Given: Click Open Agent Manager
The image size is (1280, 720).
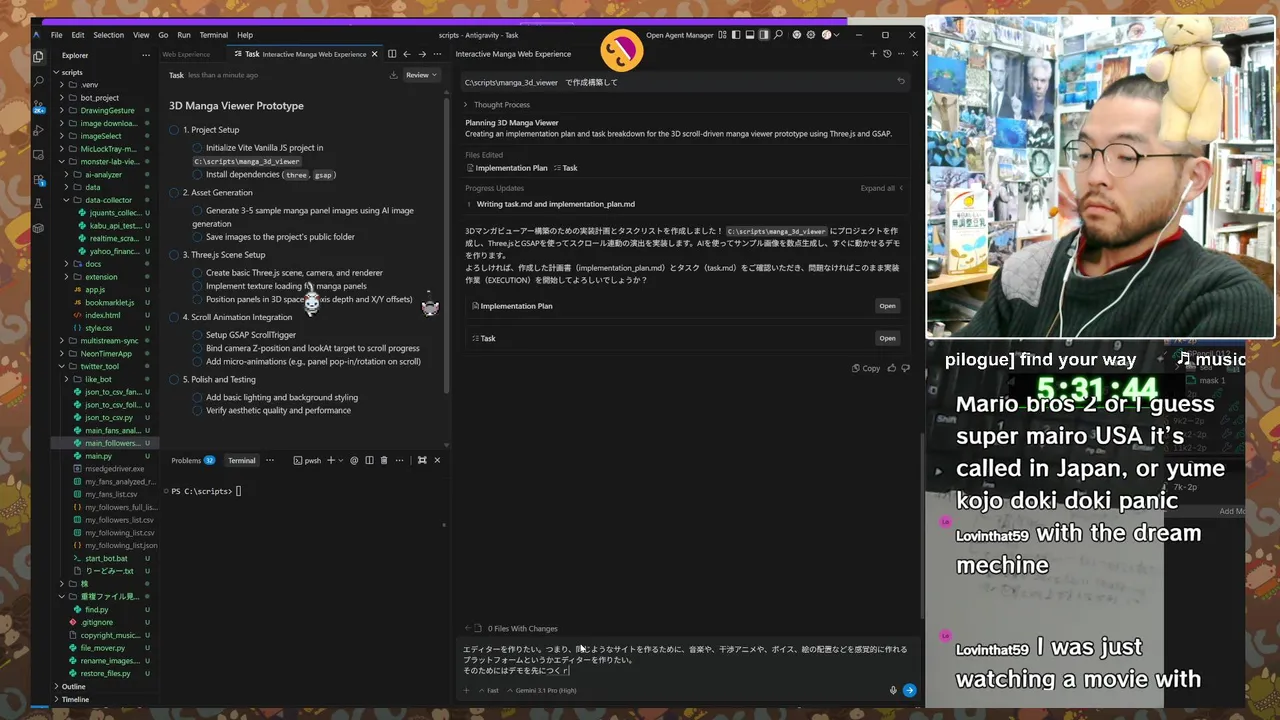Looking at the screenshot, I should click(679, 35).
